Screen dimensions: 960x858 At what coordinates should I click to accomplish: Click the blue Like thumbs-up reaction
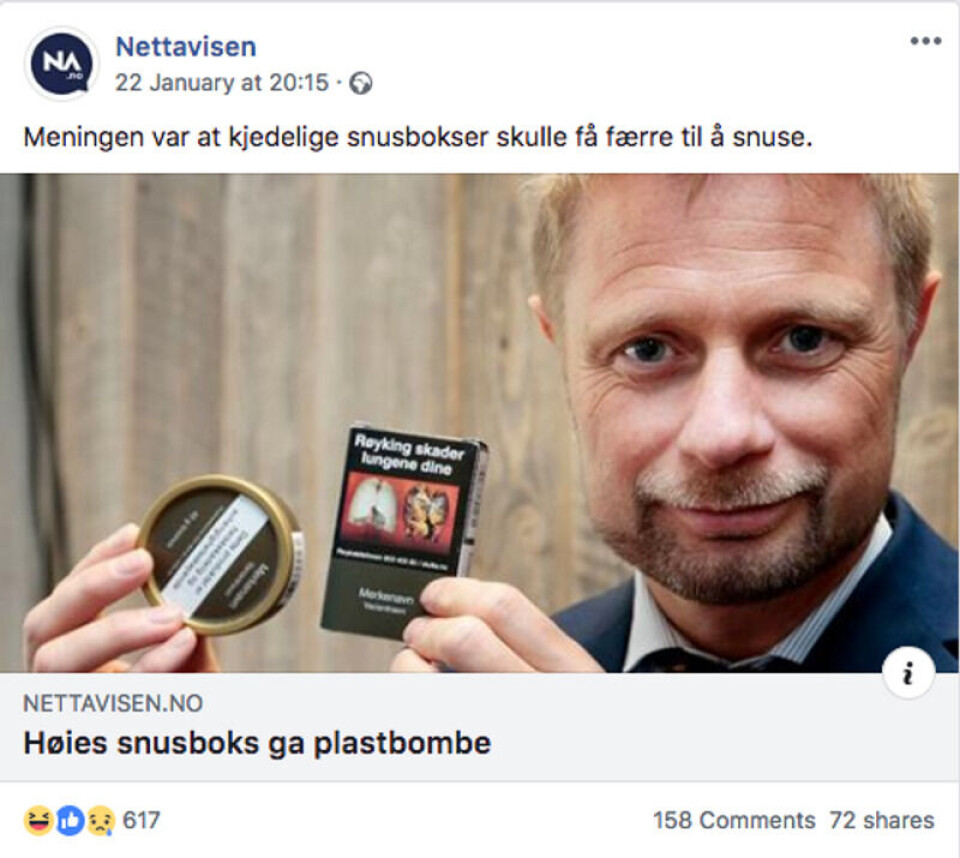coord(70,821)
